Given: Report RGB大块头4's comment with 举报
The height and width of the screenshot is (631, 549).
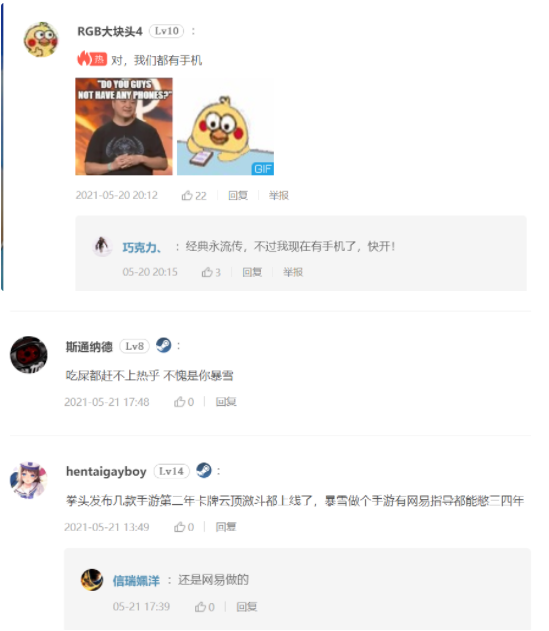Looking at the screenshot, I should coord(279,196).
